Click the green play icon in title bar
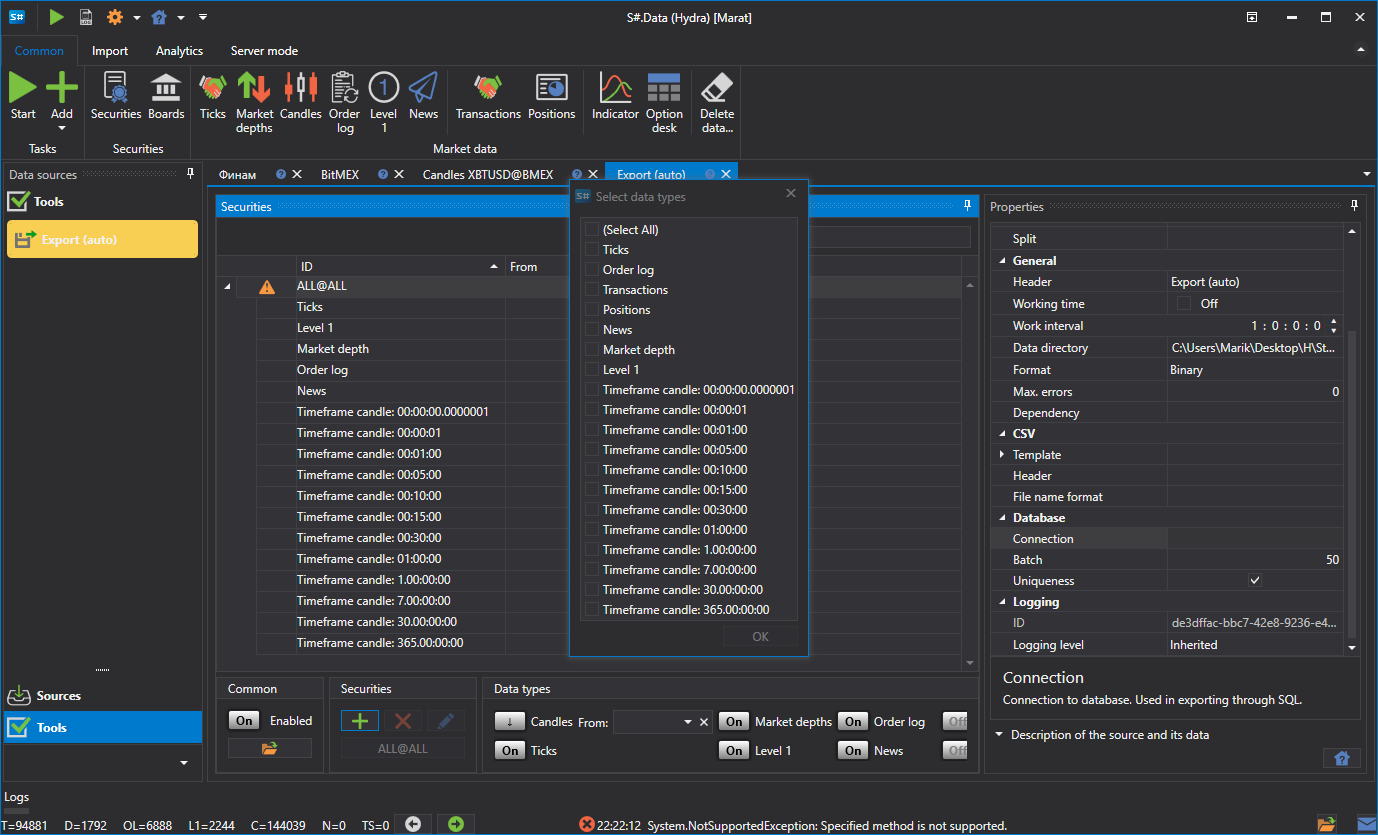 tap(56, 17)
